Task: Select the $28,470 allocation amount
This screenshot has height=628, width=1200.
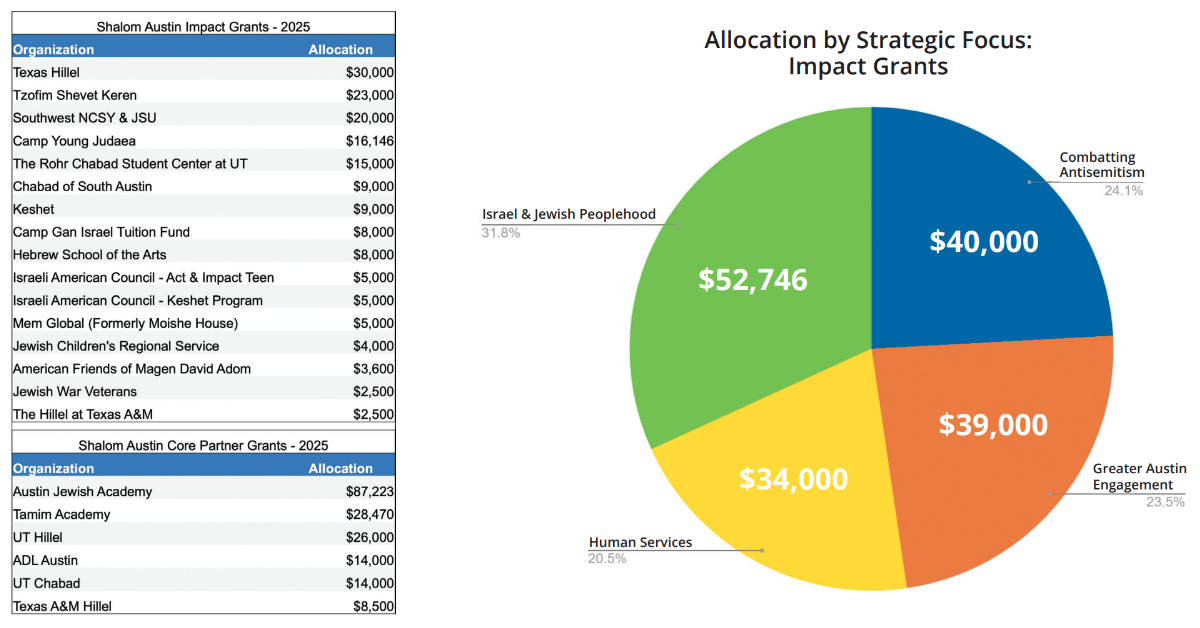Action: [x=370, y=515]
